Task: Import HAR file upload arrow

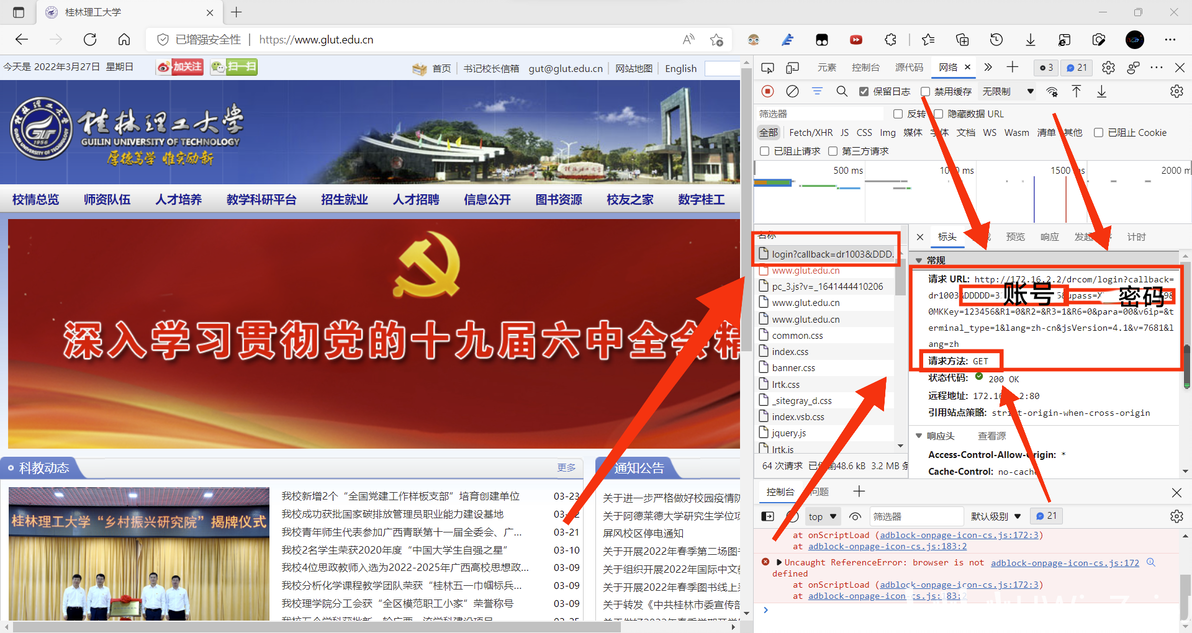Action: point(1076,91)
